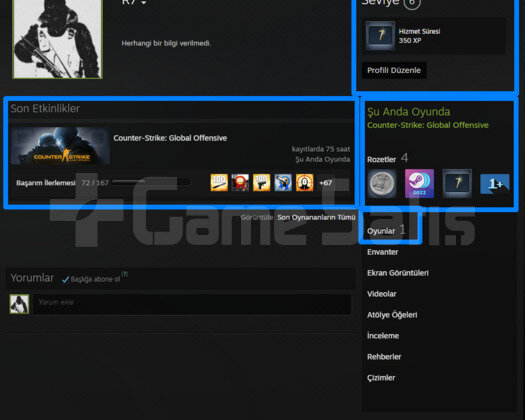Show the +67 more achievements
The width and height of the screenshot is (525, 420).
coord(325,183)
